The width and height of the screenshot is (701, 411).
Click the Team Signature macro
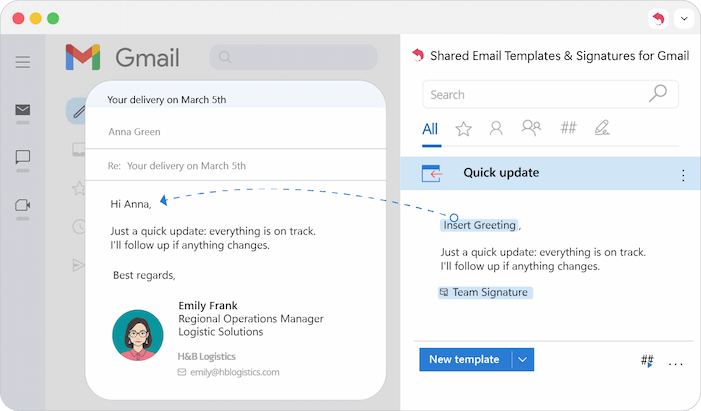486,292
